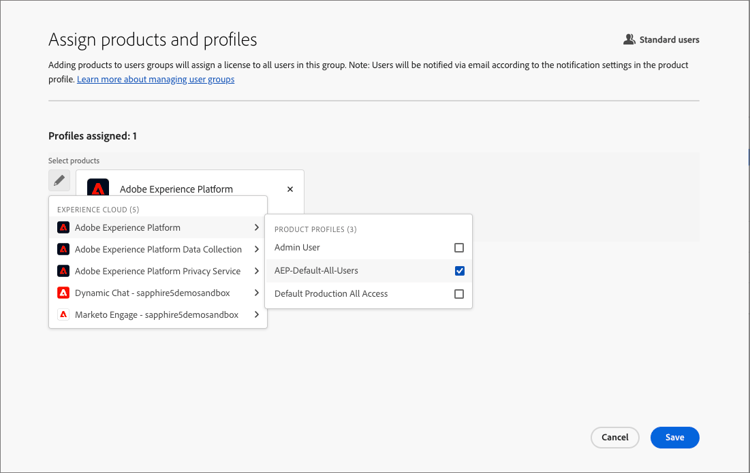Remove the selected Adobe Experience Platform product
Screen dimensions: 750x473
tap(290, 189)
